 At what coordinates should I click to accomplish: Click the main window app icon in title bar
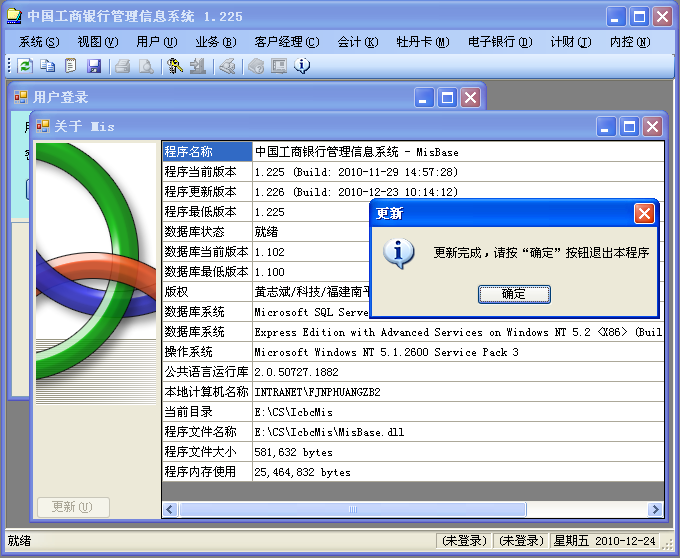14,16
